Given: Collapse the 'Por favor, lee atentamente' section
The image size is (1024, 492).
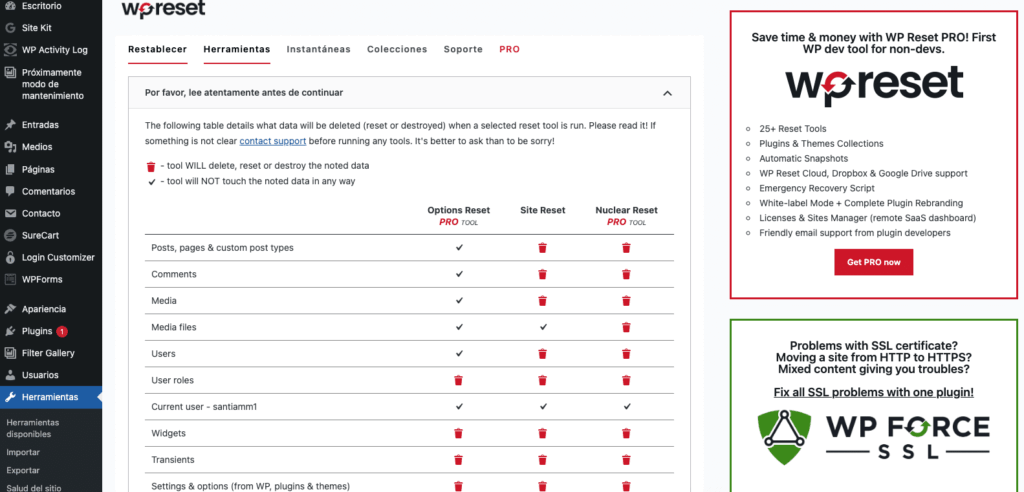Looking at the screenshot, I should point(667,93).
